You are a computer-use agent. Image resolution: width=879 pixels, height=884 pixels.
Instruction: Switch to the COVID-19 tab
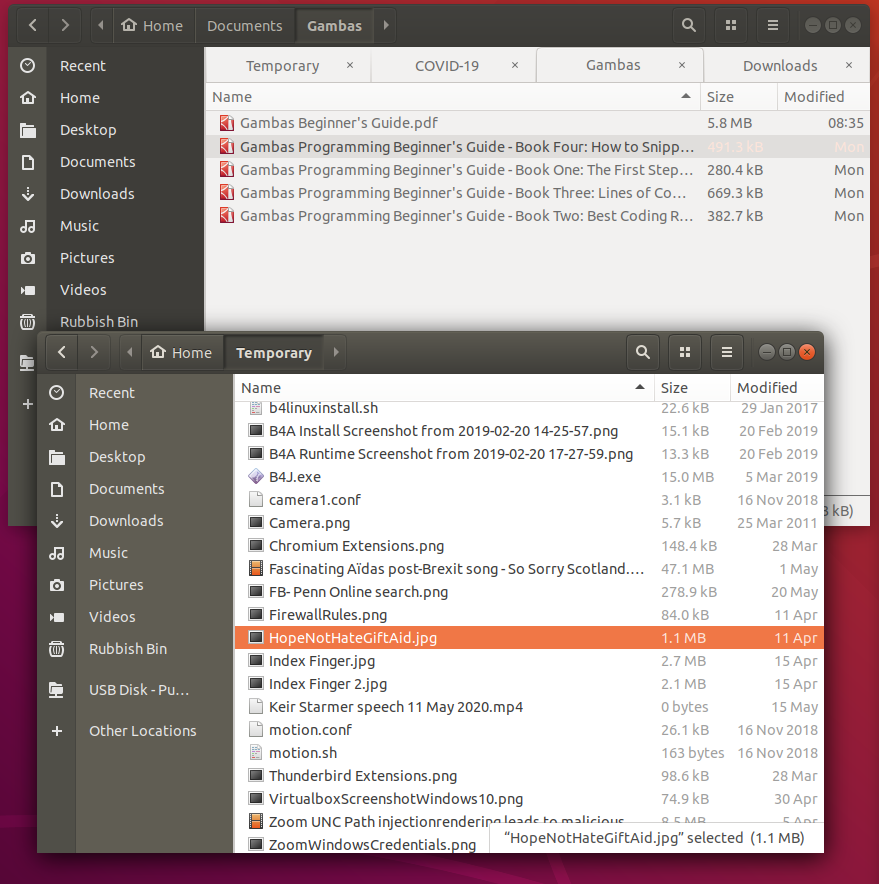[447, 66]
